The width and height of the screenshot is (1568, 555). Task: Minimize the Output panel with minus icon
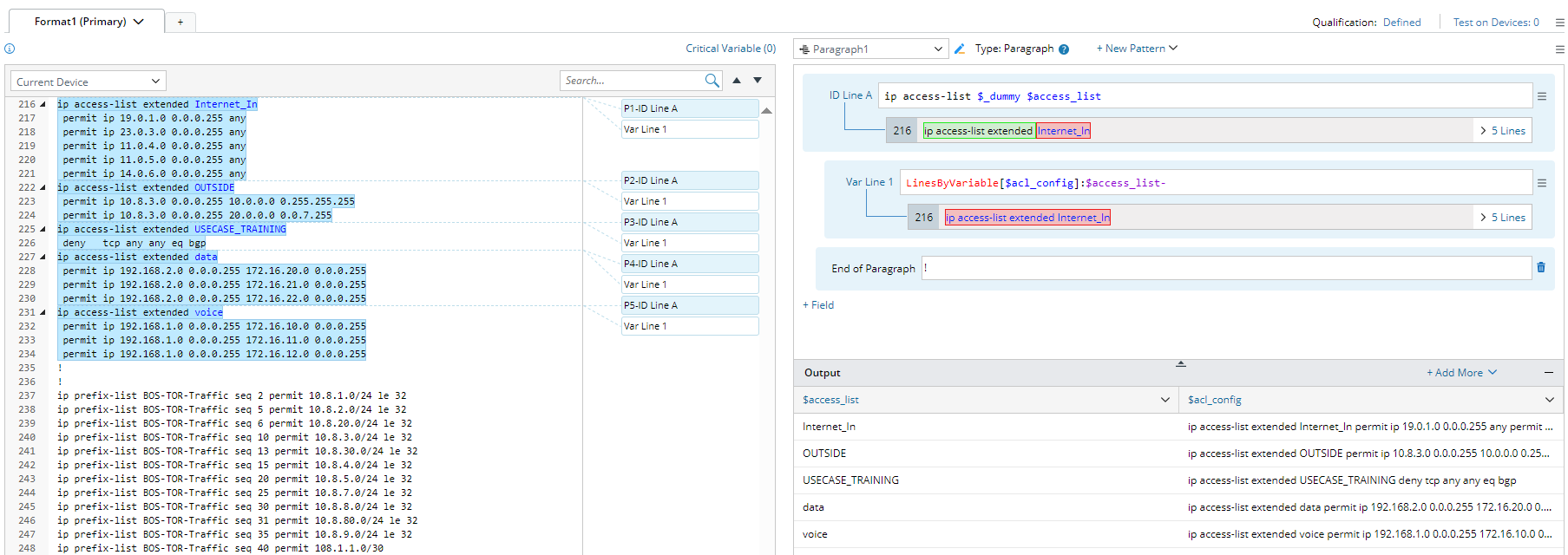[x=1548, y=372]
